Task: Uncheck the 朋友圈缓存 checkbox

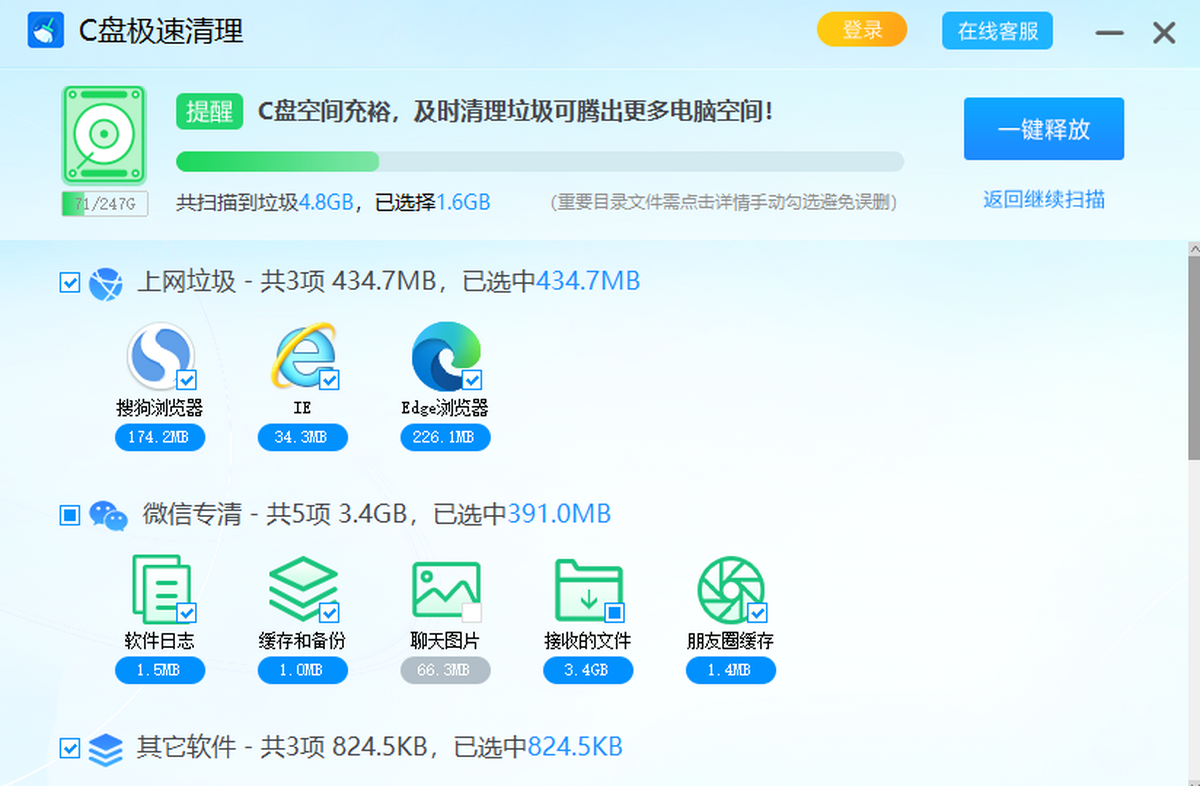Action: (757, 612)
